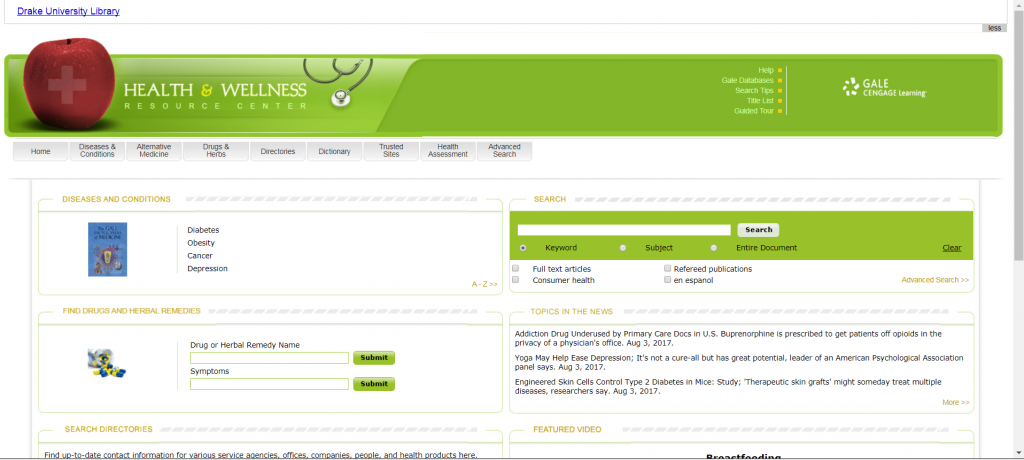Viewport: 1024px width, 460px height.
Task: Check the en espanol checkbox
Action: 667,280
